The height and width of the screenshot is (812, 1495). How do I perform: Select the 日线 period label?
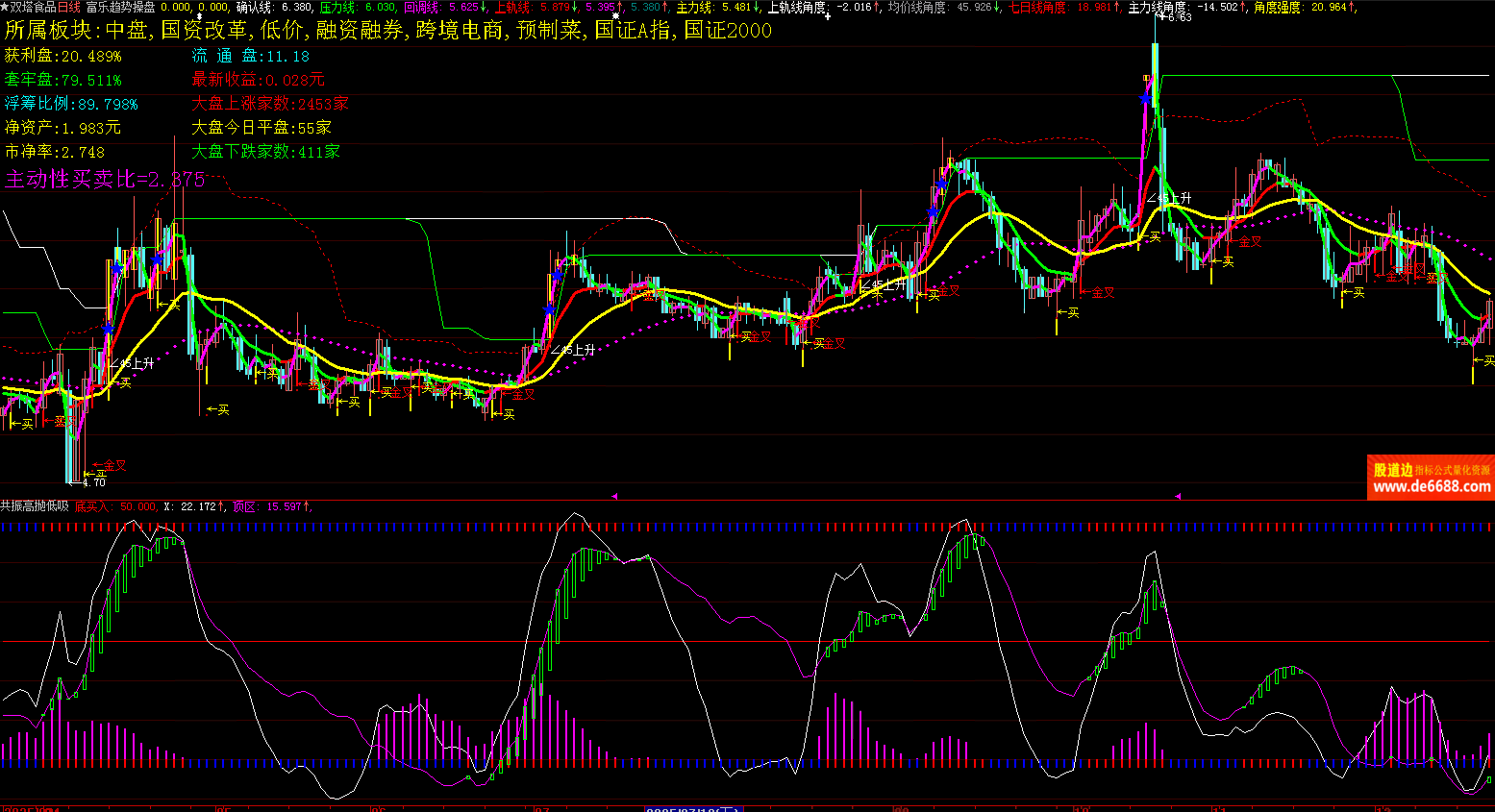point(69,7)
